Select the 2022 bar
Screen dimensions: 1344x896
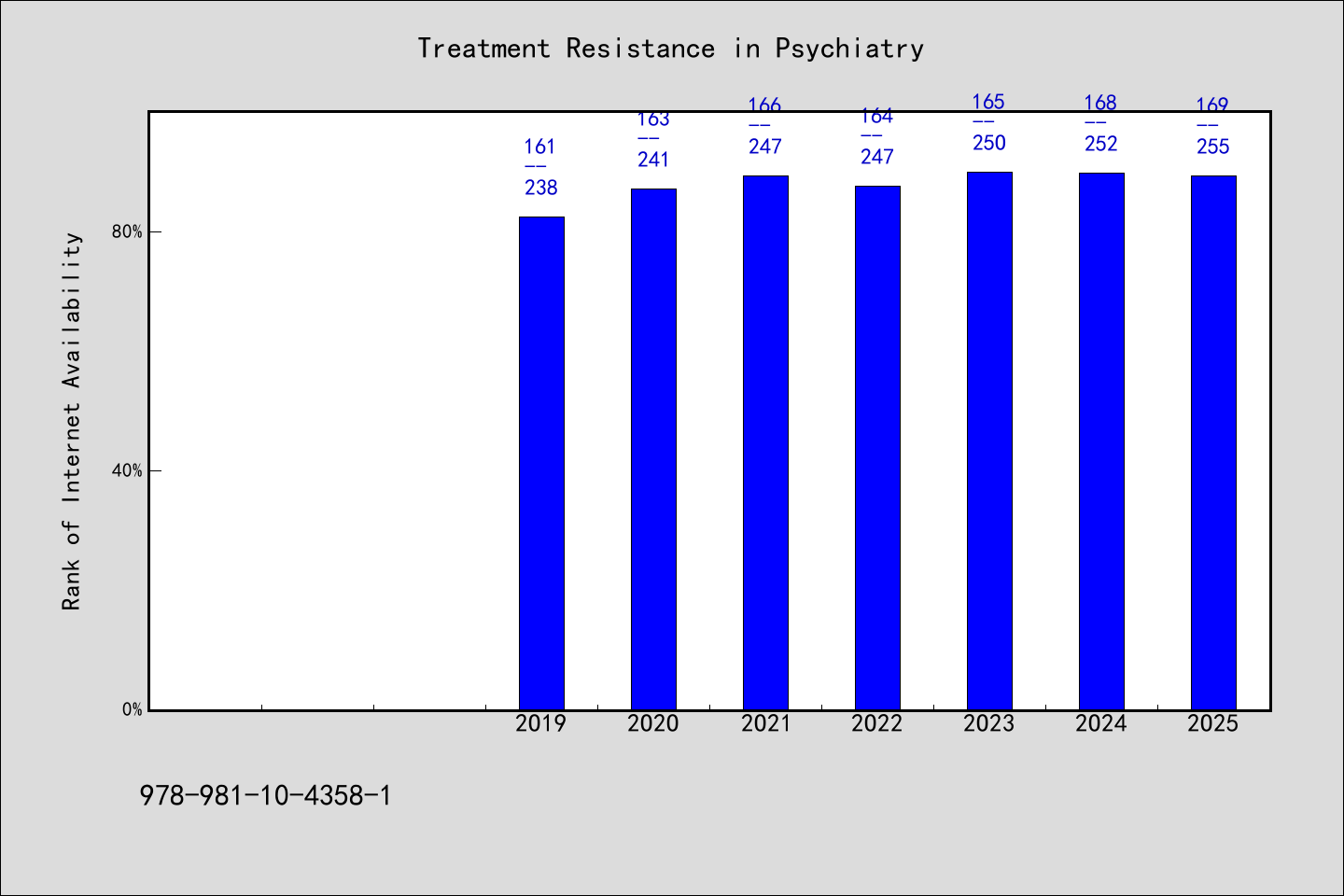877,448
